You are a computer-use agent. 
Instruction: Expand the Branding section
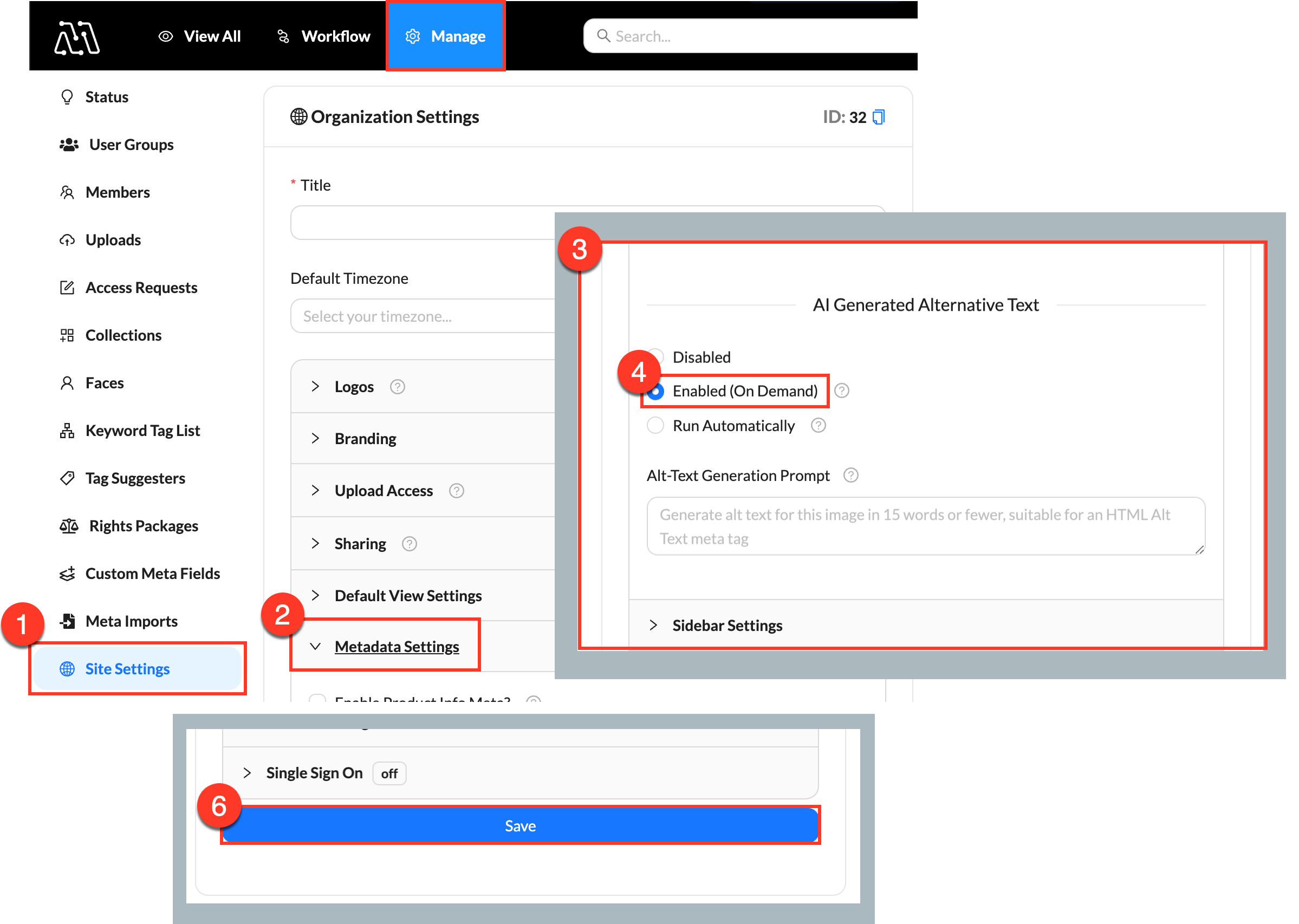[365, 439]
